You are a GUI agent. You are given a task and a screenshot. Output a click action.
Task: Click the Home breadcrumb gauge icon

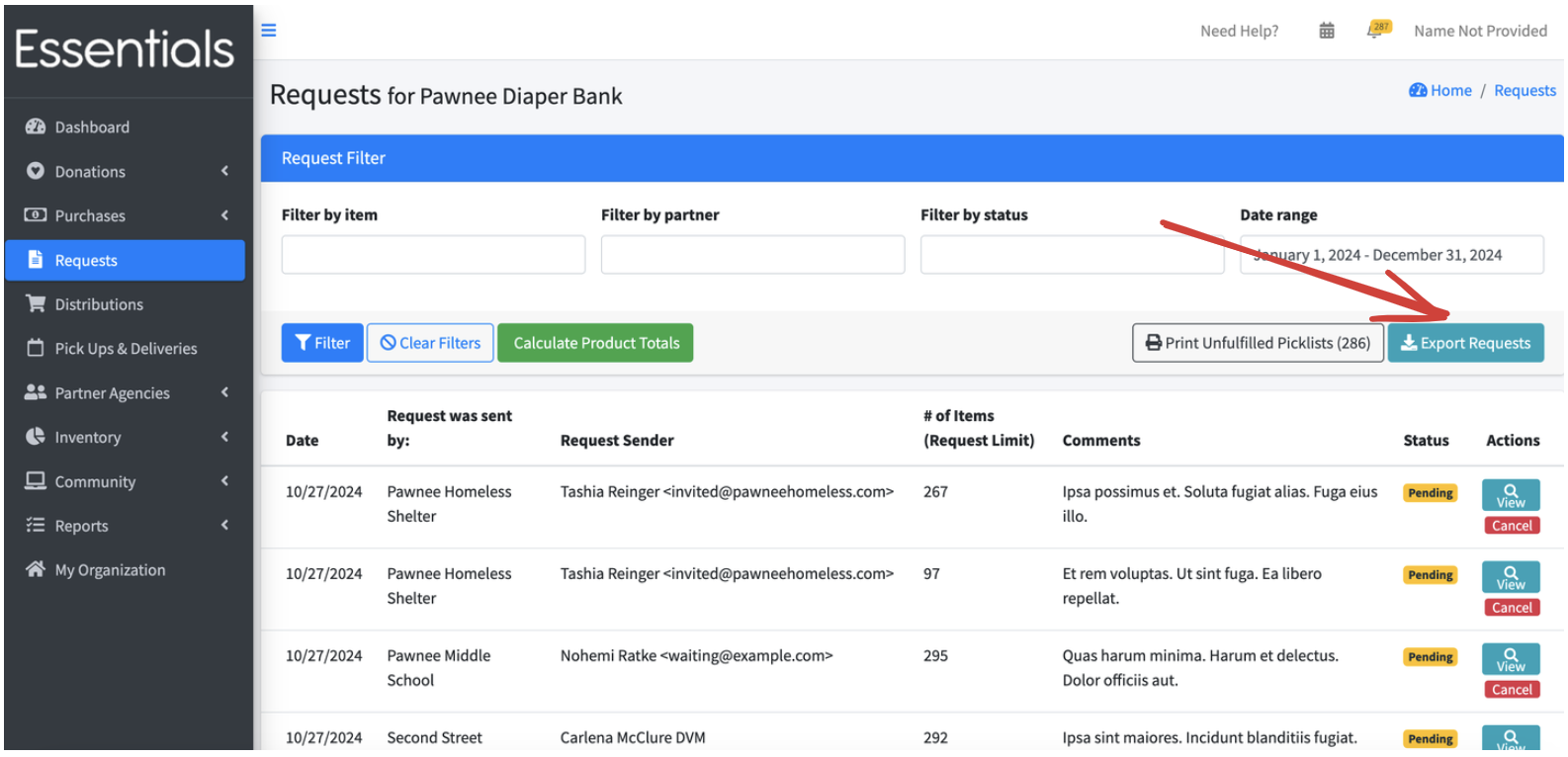1418,90
